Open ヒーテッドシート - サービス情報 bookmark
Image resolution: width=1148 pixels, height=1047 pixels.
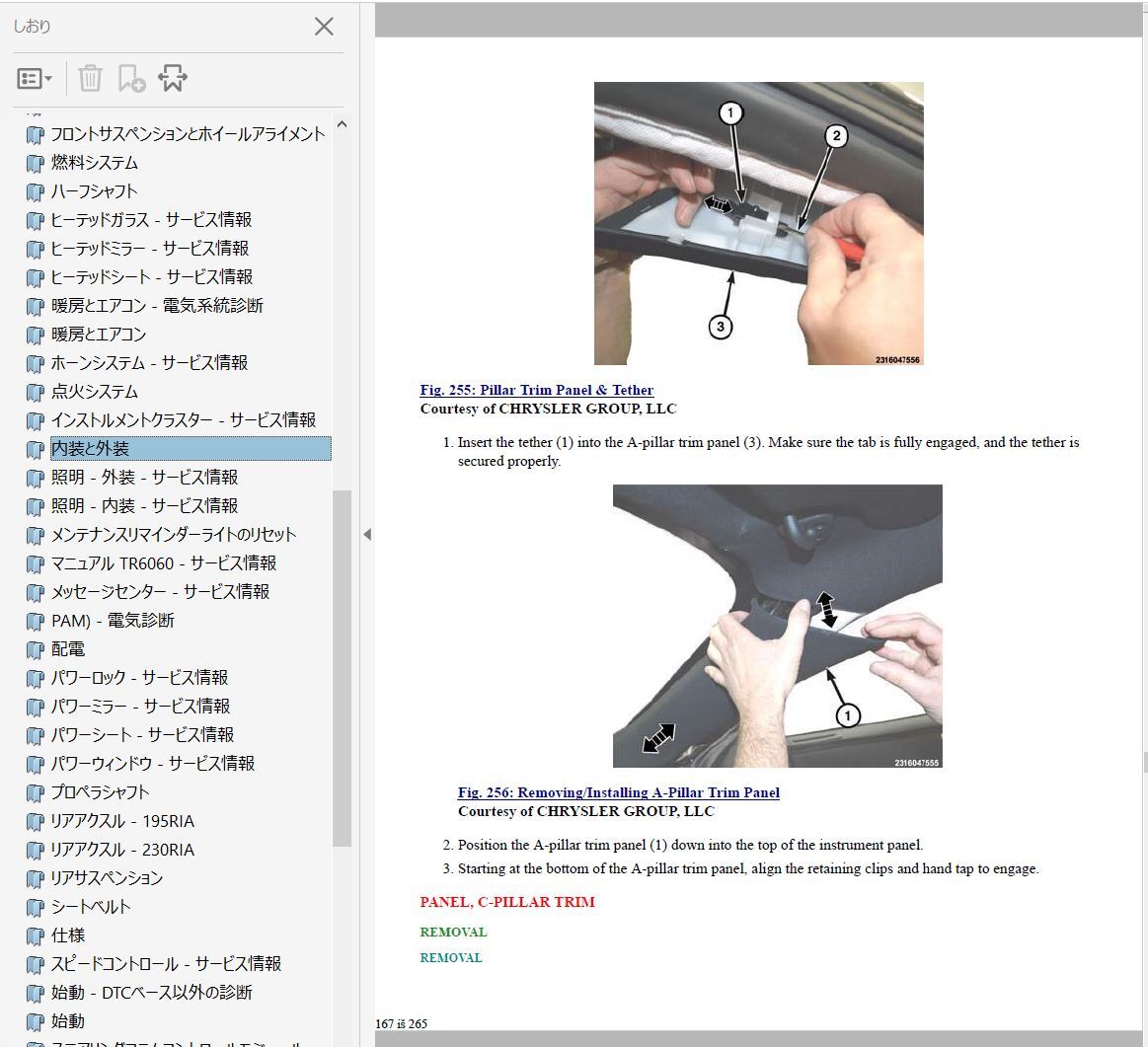(x=152, y=276)
